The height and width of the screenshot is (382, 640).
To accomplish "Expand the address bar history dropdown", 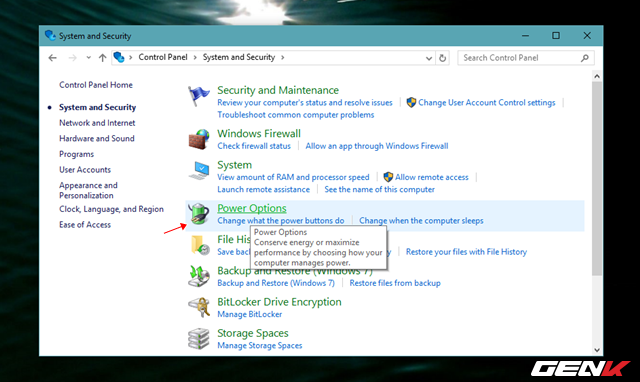I will (x=429, y=58).
